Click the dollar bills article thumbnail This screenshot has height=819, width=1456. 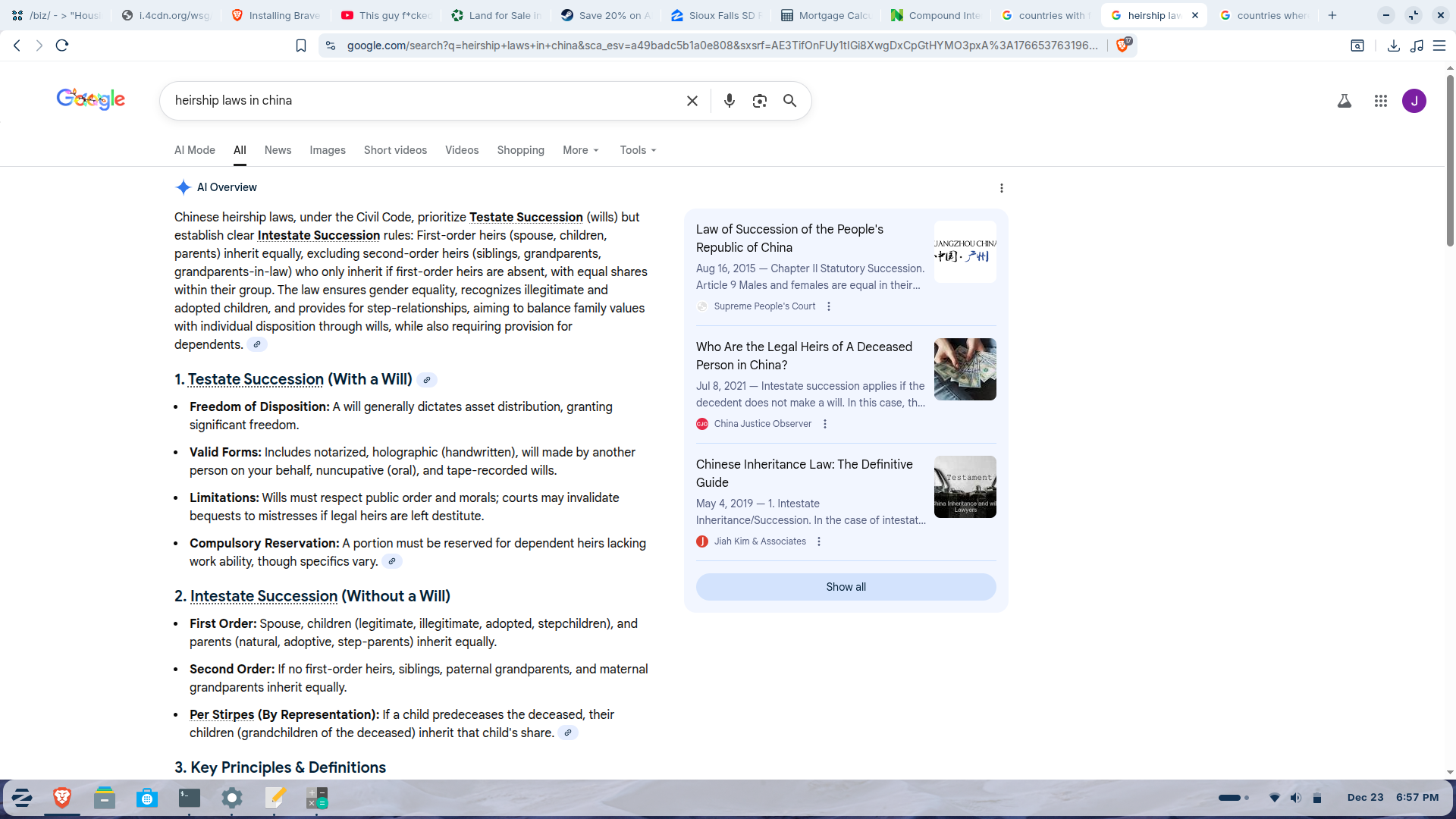[965, 369]
